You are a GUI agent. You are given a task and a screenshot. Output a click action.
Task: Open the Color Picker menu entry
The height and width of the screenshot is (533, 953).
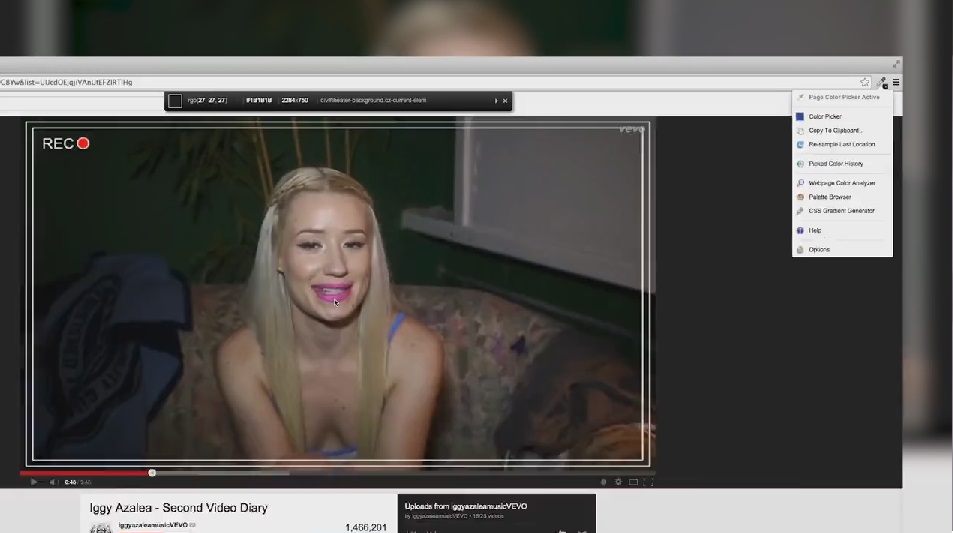pyautogui.click(x=842, y=116)
